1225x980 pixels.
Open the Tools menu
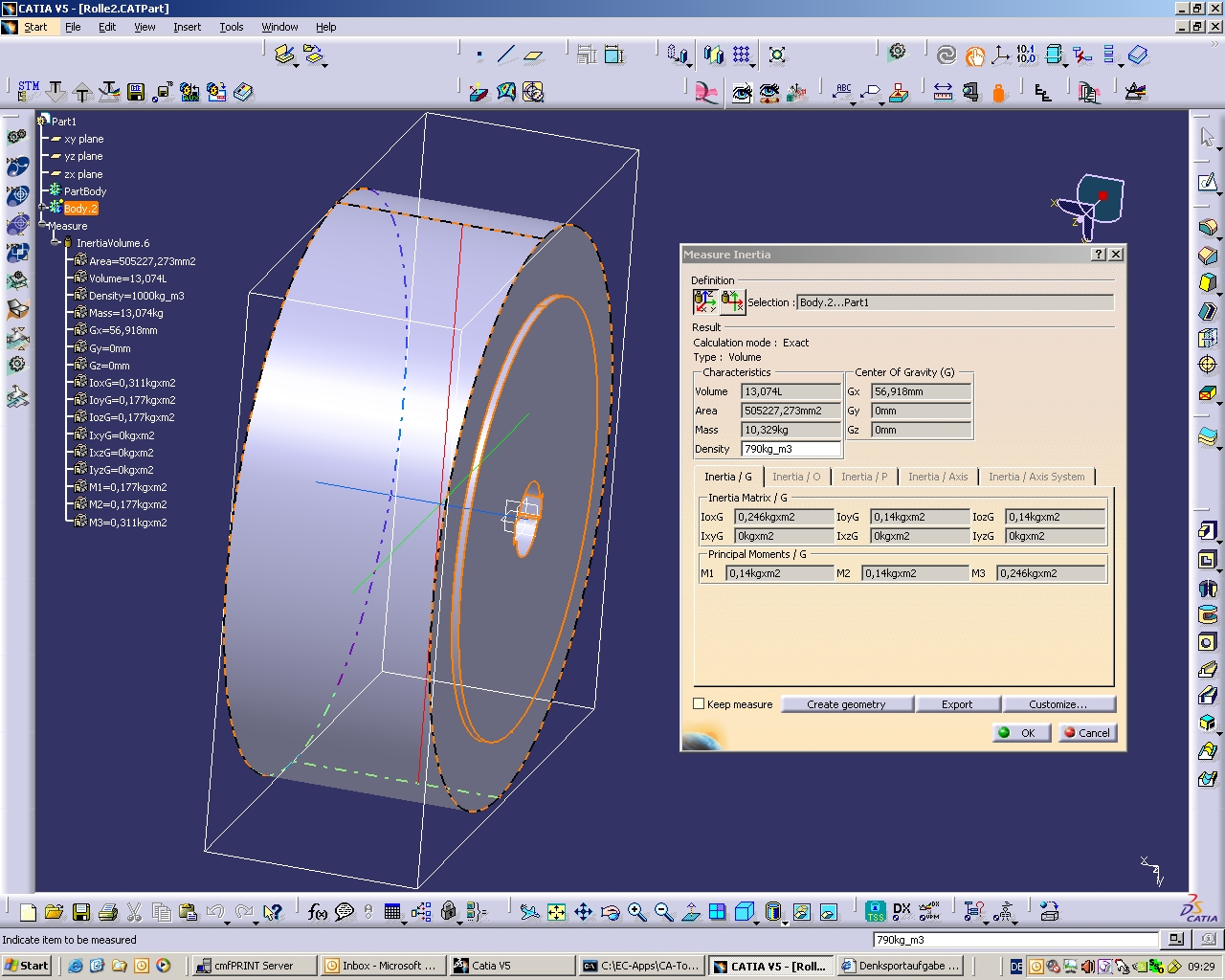pyautogui.click(x=232, y=27)
